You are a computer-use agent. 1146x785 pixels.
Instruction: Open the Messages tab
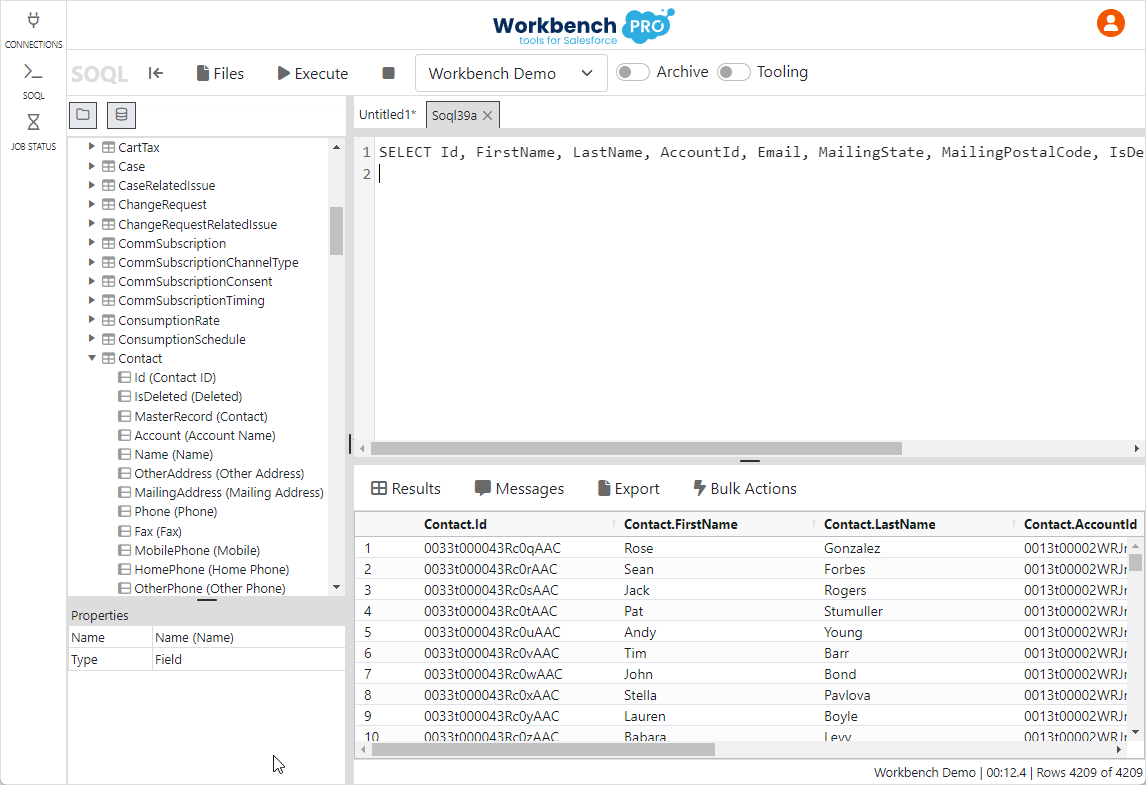coord(519,488)
